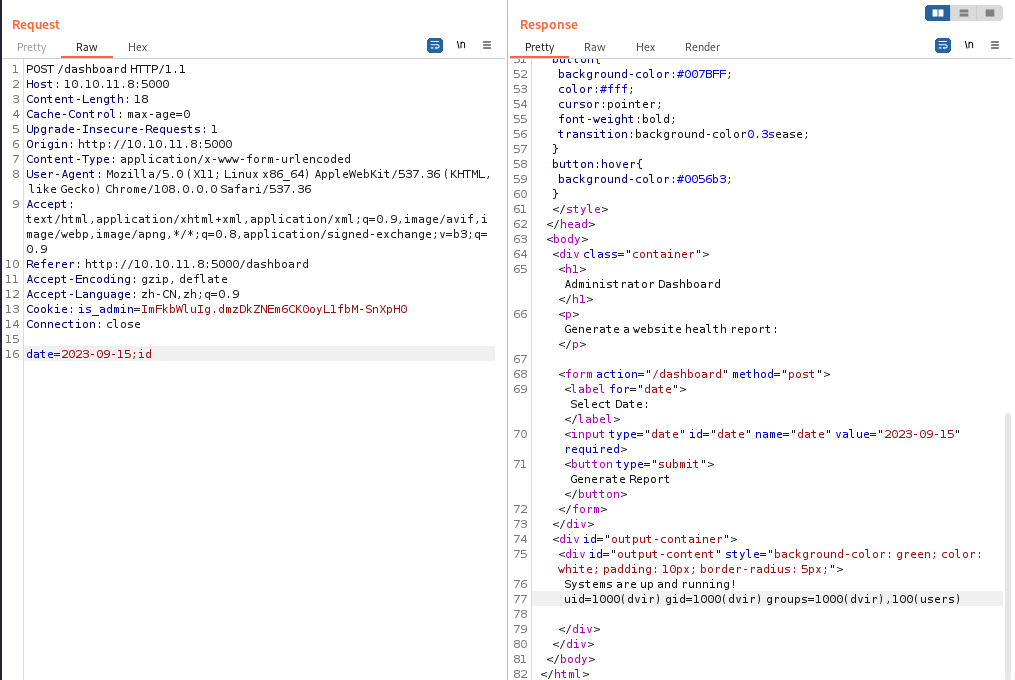Click the closing '</style>' tag line
This screenshot has width=1015, height=680.
pos(580,209)
